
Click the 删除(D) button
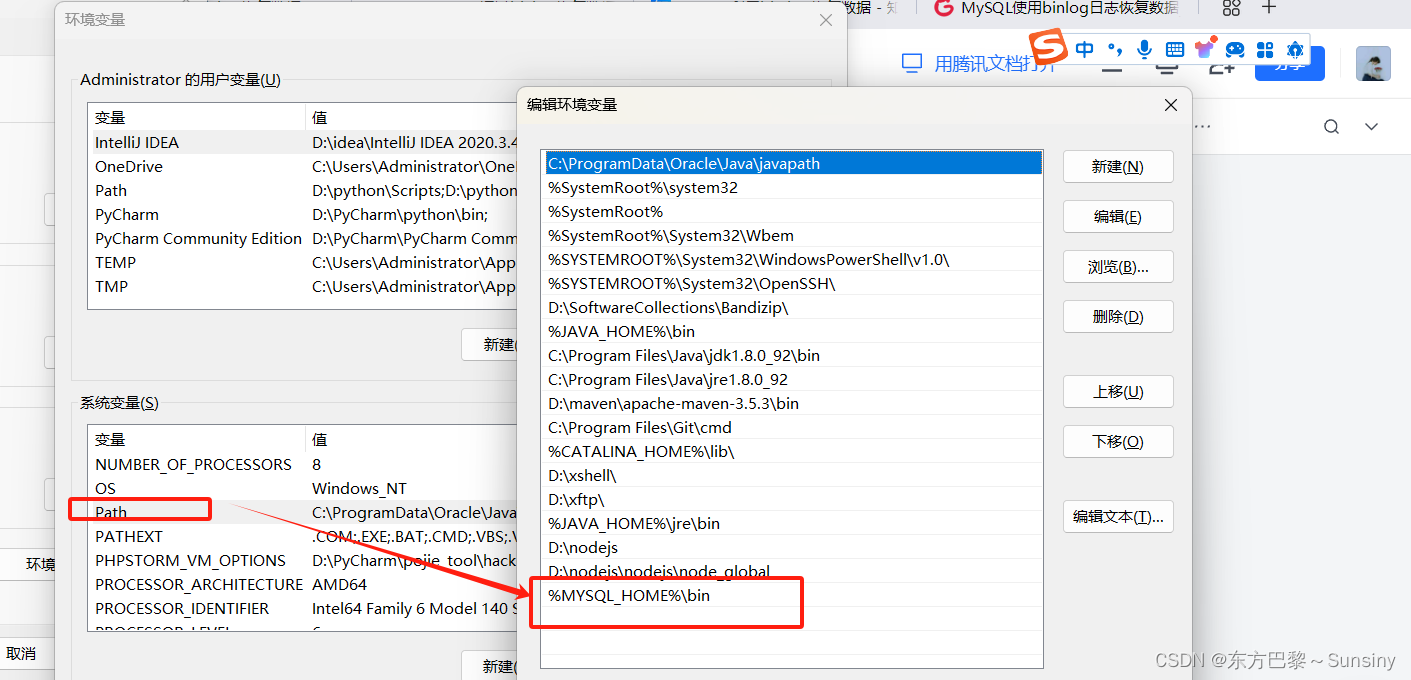(x=1118, y=317)
